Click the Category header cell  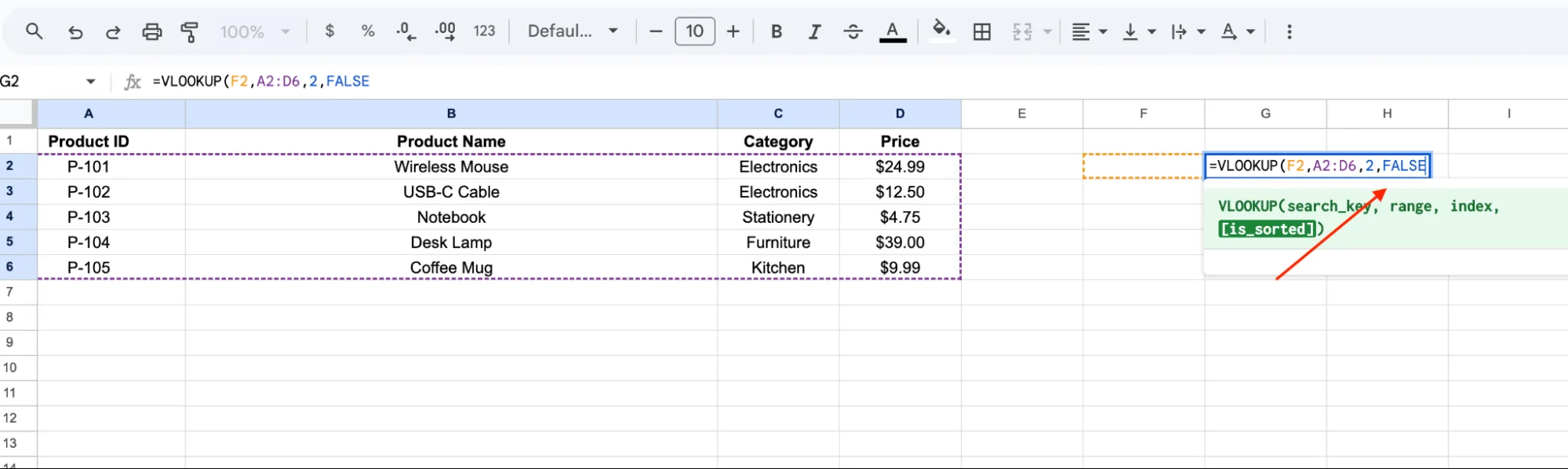(x=778, y=141)
